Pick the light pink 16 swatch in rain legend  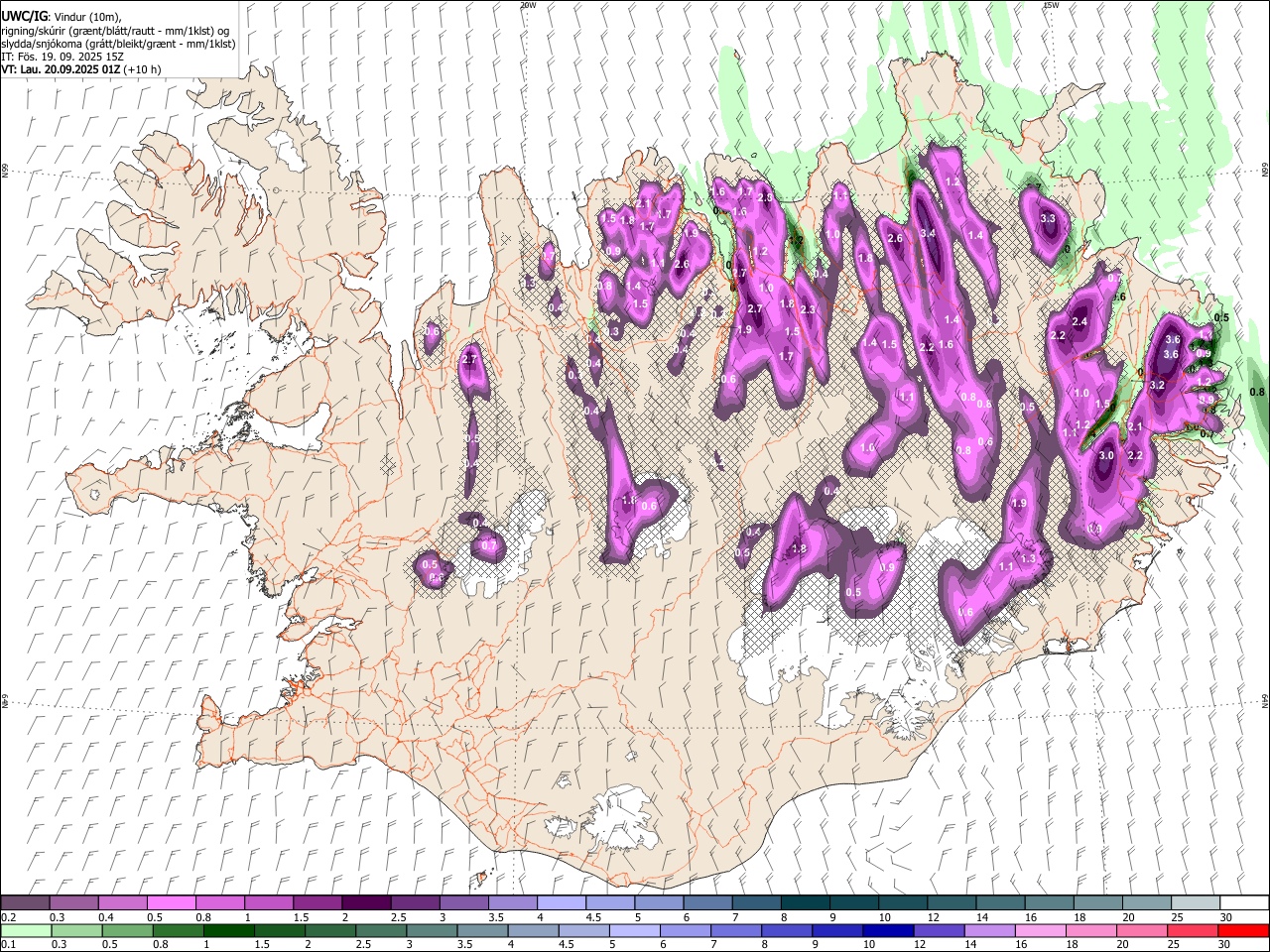pos(1041,930)
